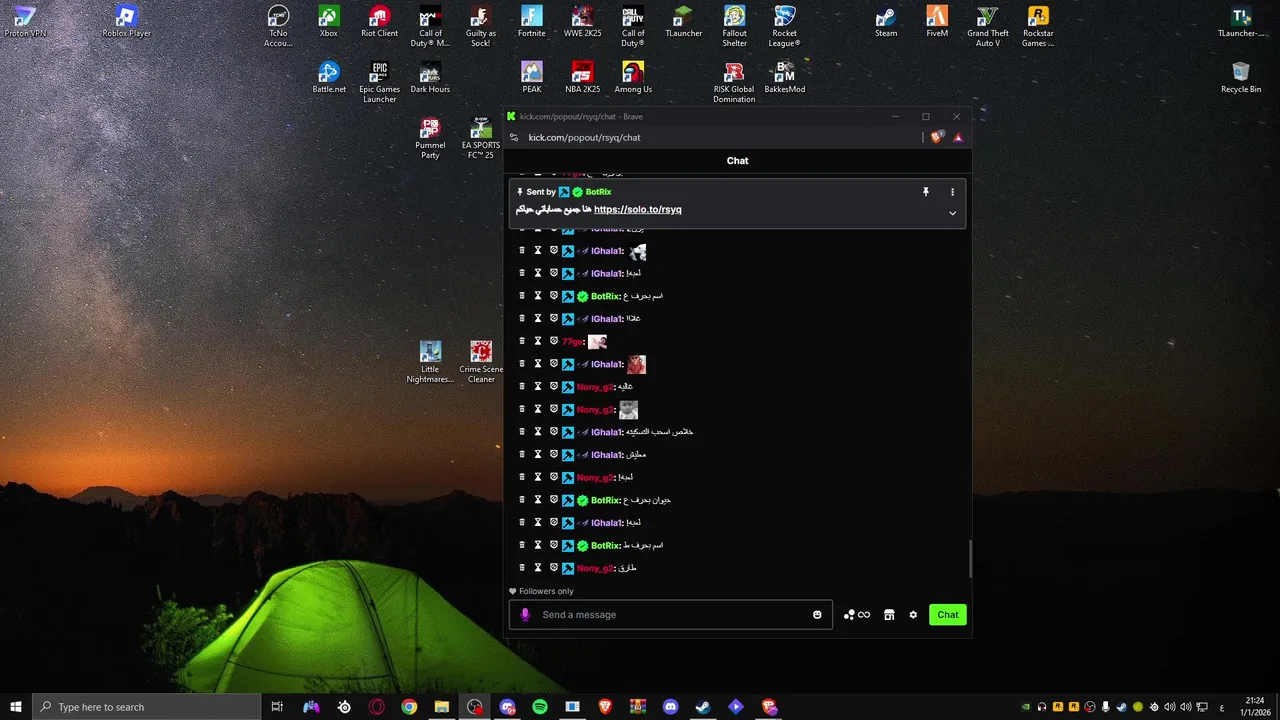Open chat settings gear icon
This screenshot has height=720, width=1280.
[913, 615]
